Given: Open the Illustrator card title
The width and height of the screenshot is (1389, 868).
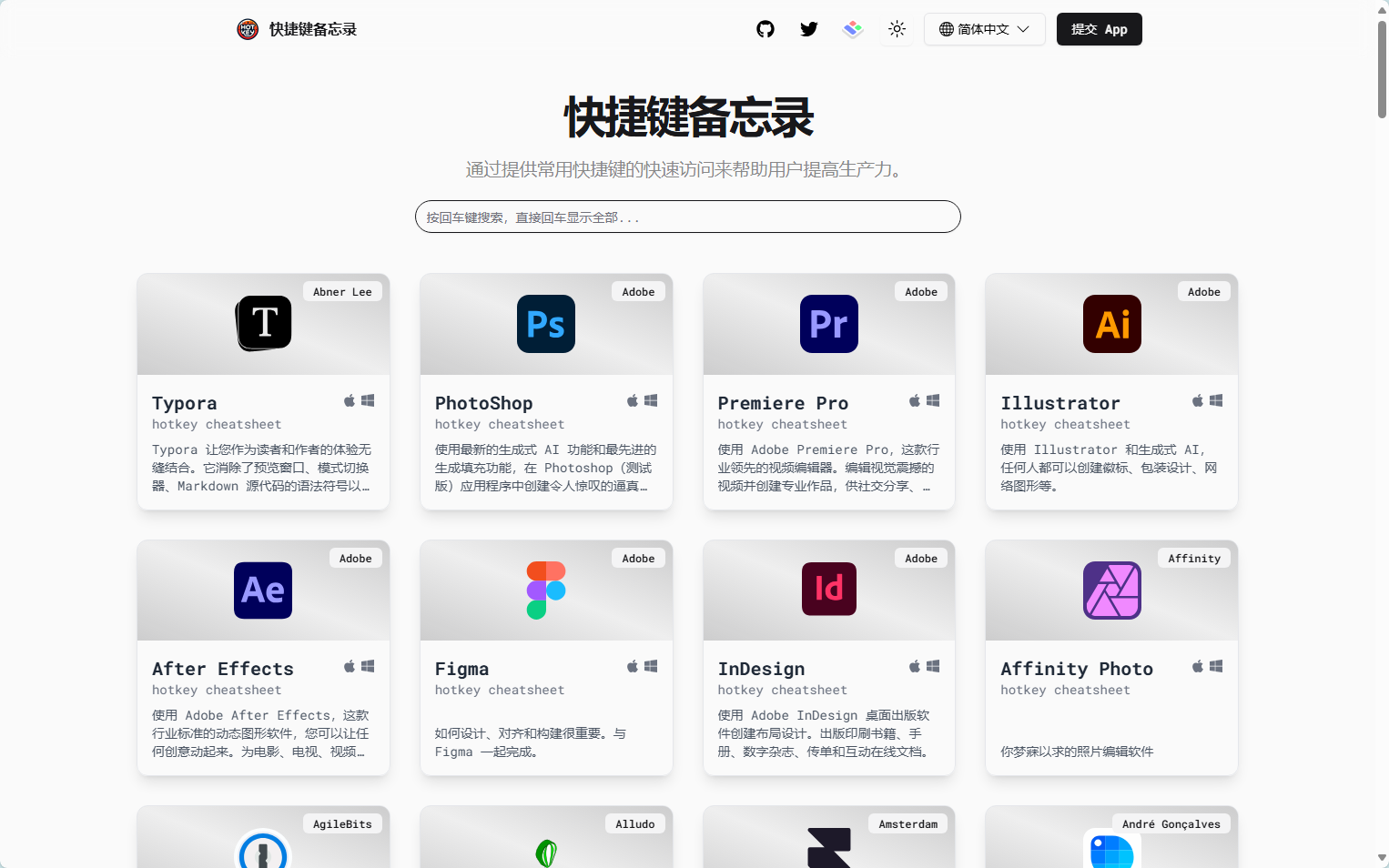Looking at the screenshot, I should pyautogui.click(x=1060, y=403).
